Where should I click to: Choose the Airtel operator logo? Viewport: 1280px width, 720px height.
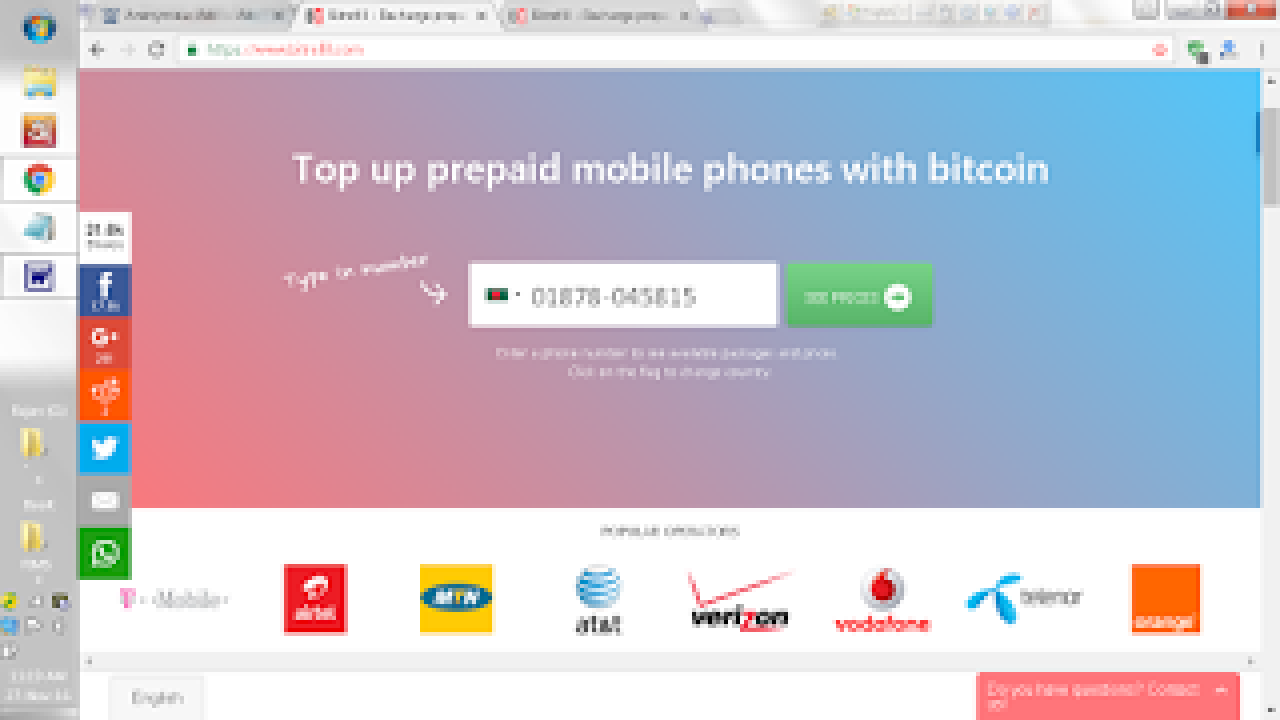point(315,599)
